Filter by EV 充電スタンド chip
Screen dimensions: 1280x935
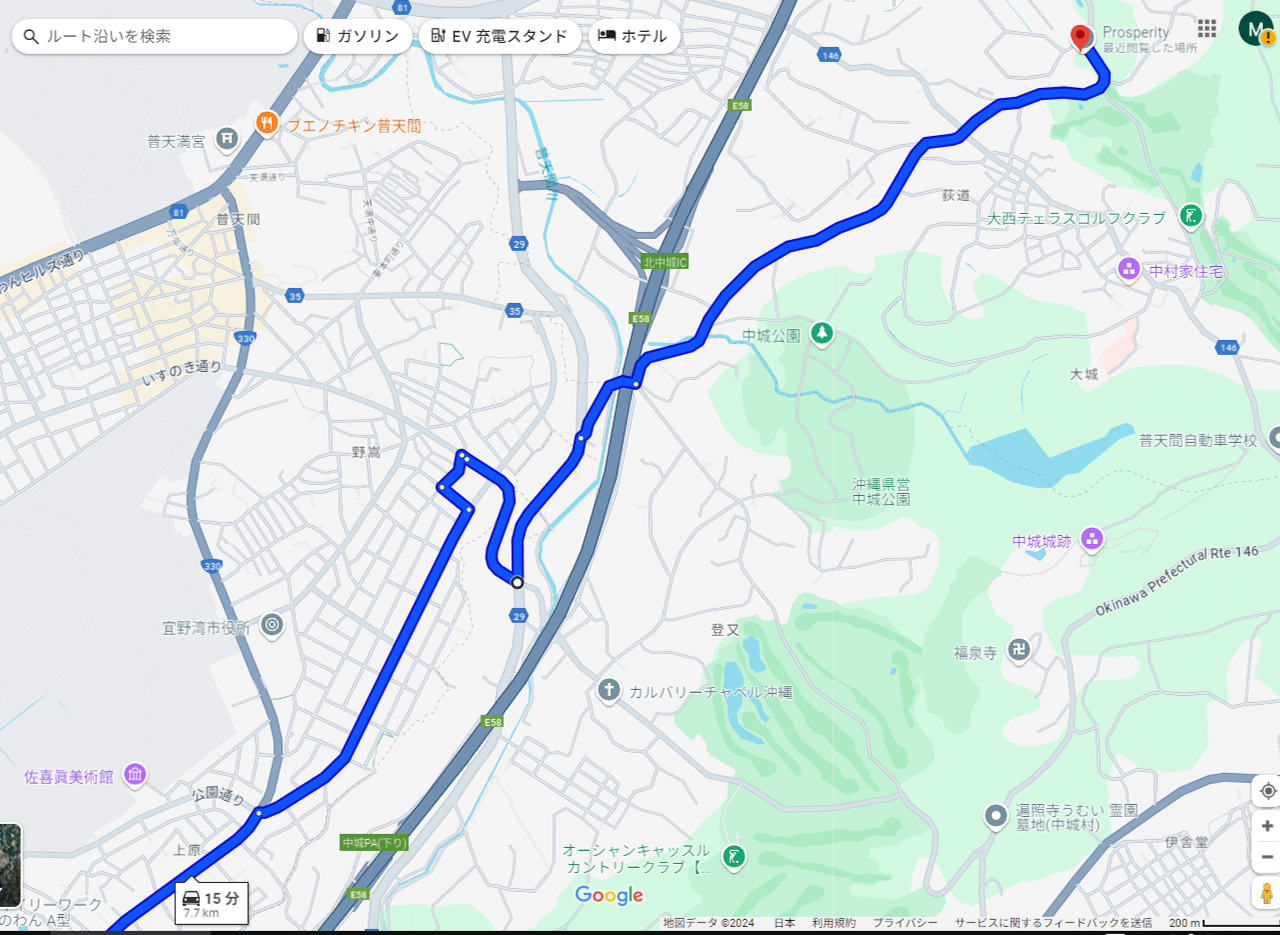pyautogui.click(x=500, y=36)
